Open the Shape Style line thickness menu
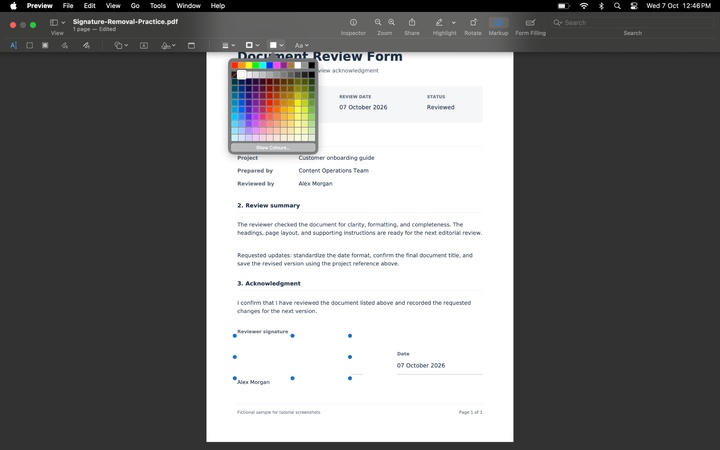 point(228,45)
